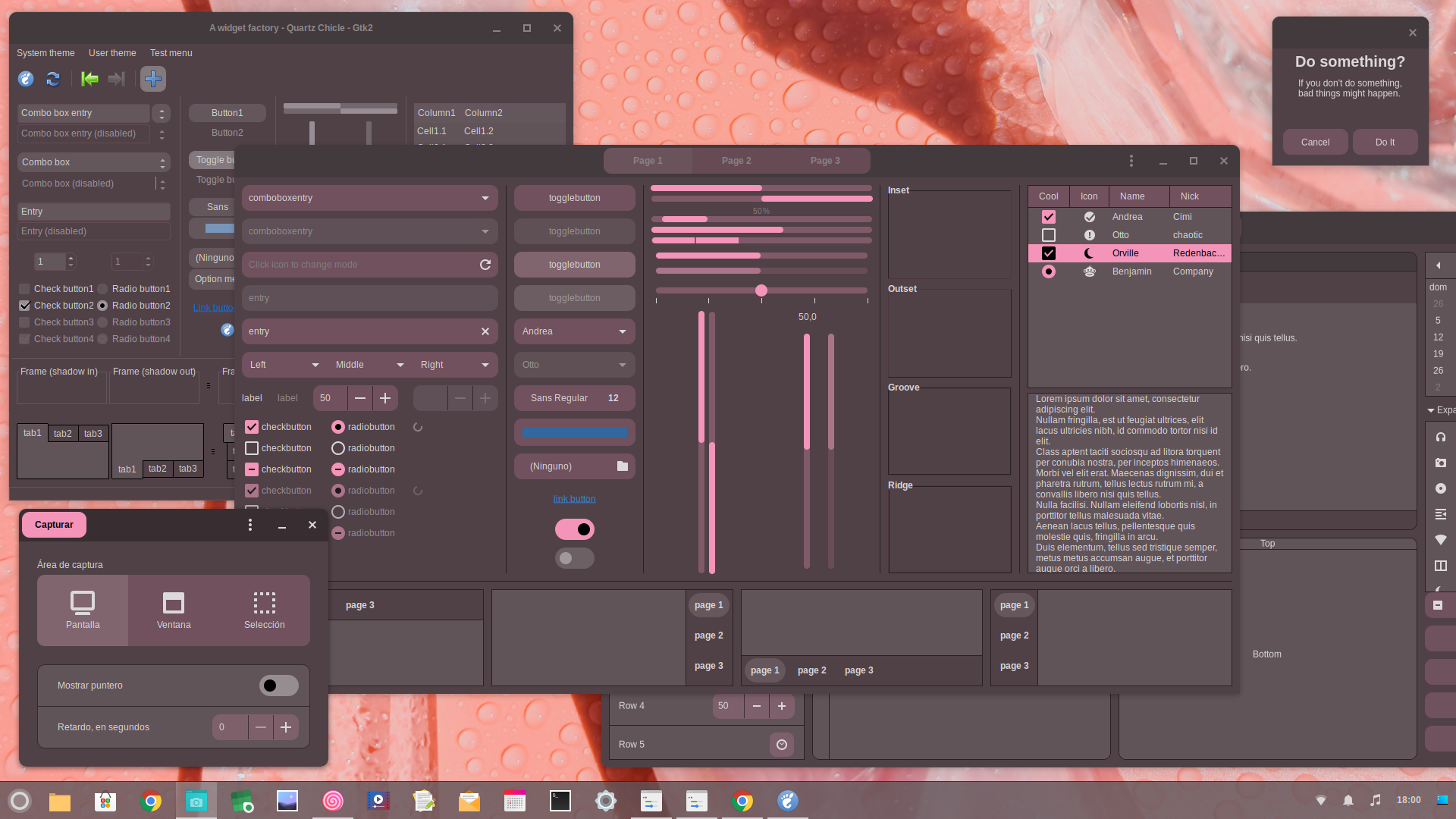The image size is (1456, 819).
Task: Switch to the Page 3 tab in the header
Action: tap(825, 161)
